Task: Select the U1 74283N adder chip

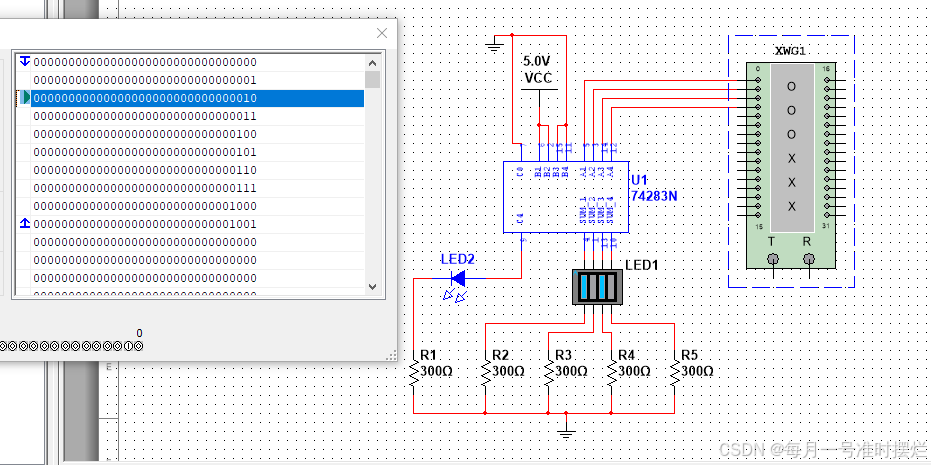Action: [566, 197]
